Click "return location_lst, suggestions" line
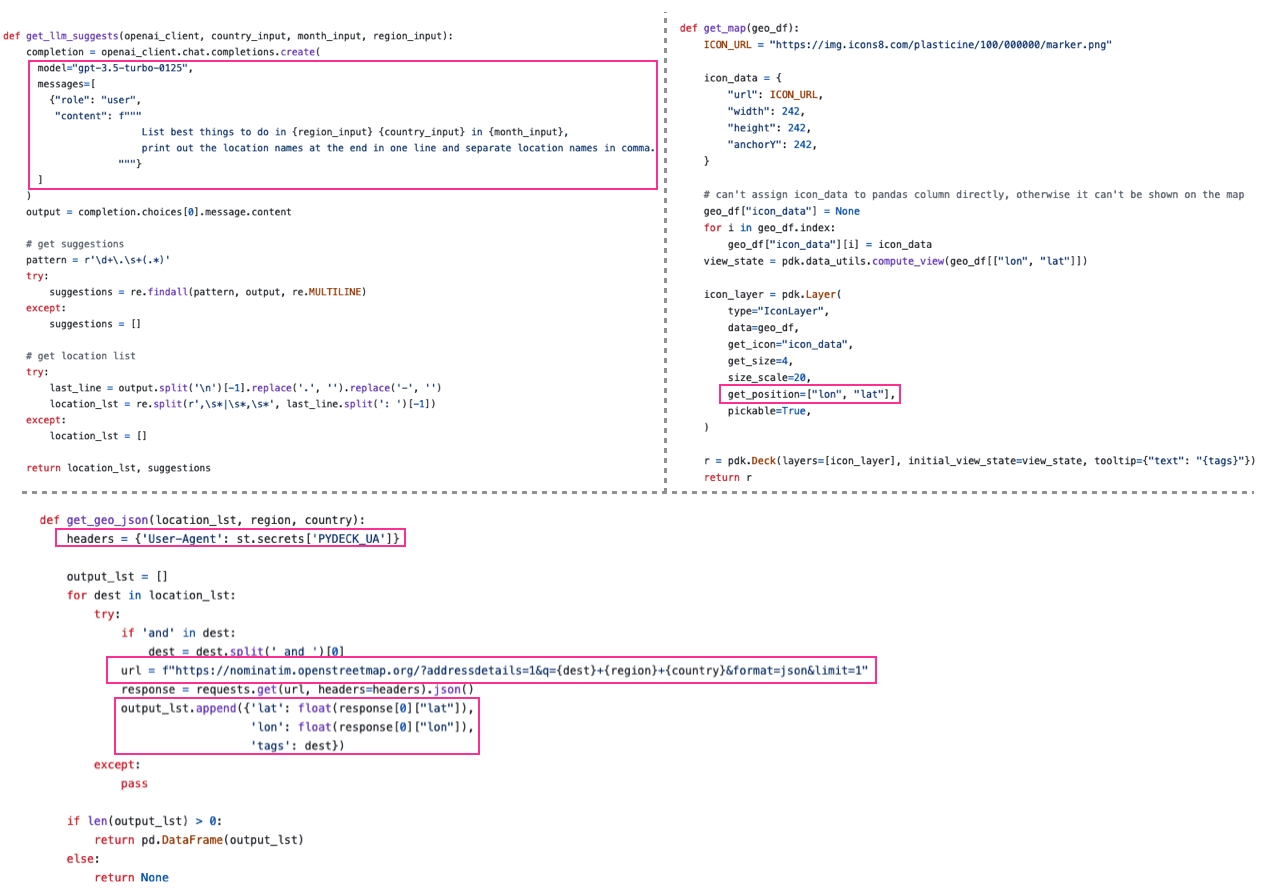 click(118, 468)
